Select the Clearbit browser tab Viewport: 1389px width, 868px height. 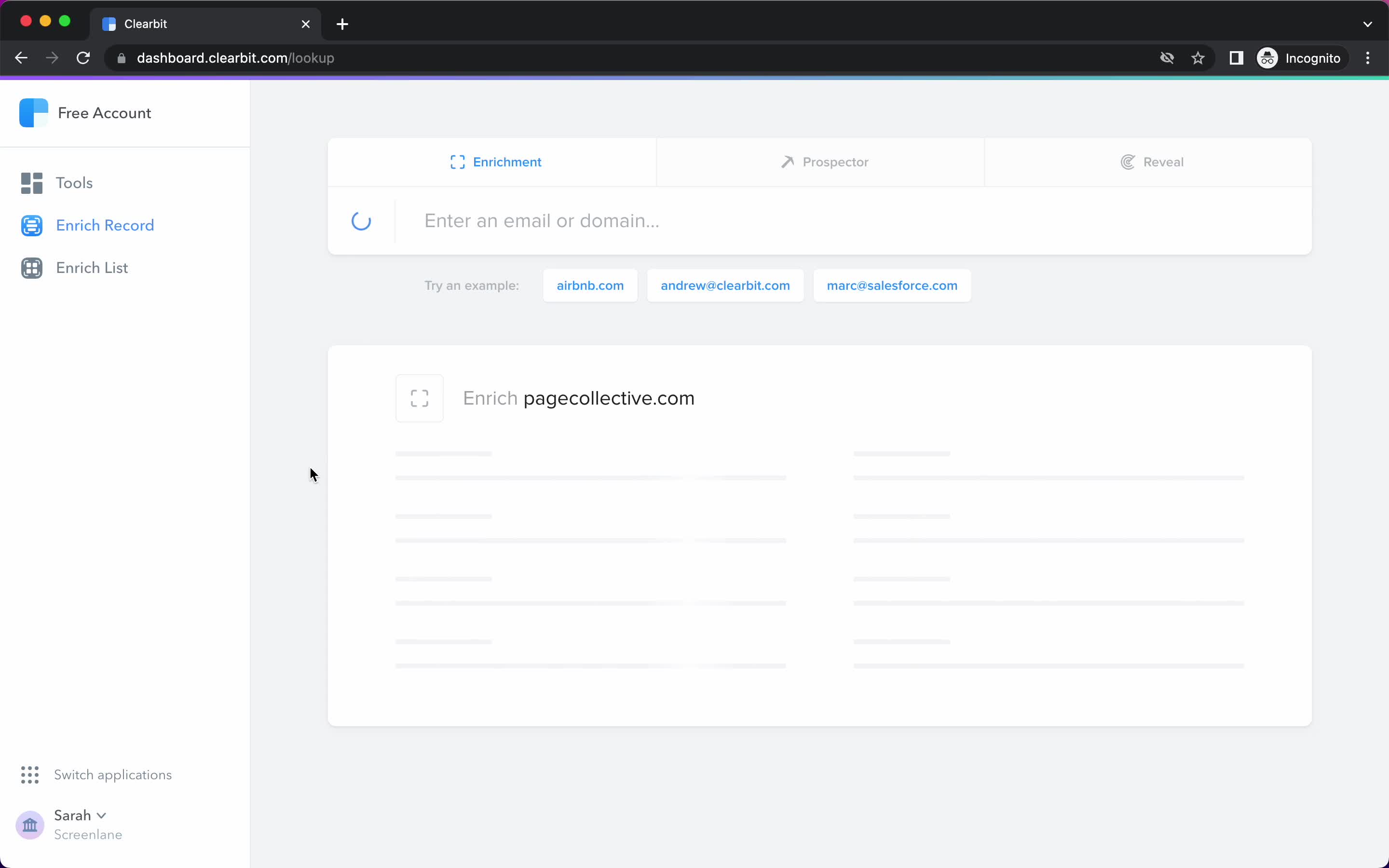click(205, 24)
